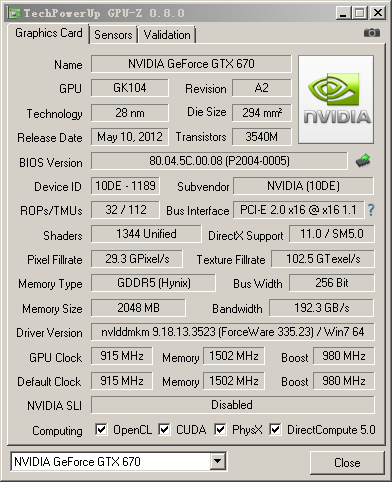Toggle the CUDA checkbox
Screen dimensions: 392x482
point(164,429)
